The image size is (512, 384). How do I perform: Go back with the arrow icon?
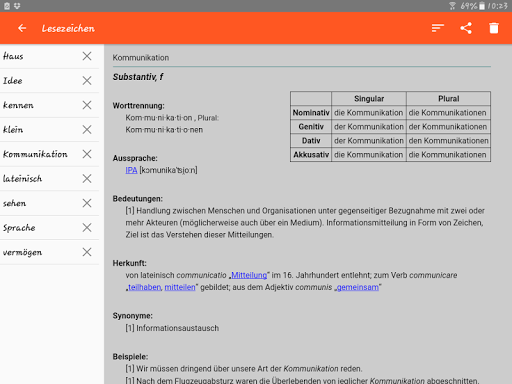(x=22, y=28)
